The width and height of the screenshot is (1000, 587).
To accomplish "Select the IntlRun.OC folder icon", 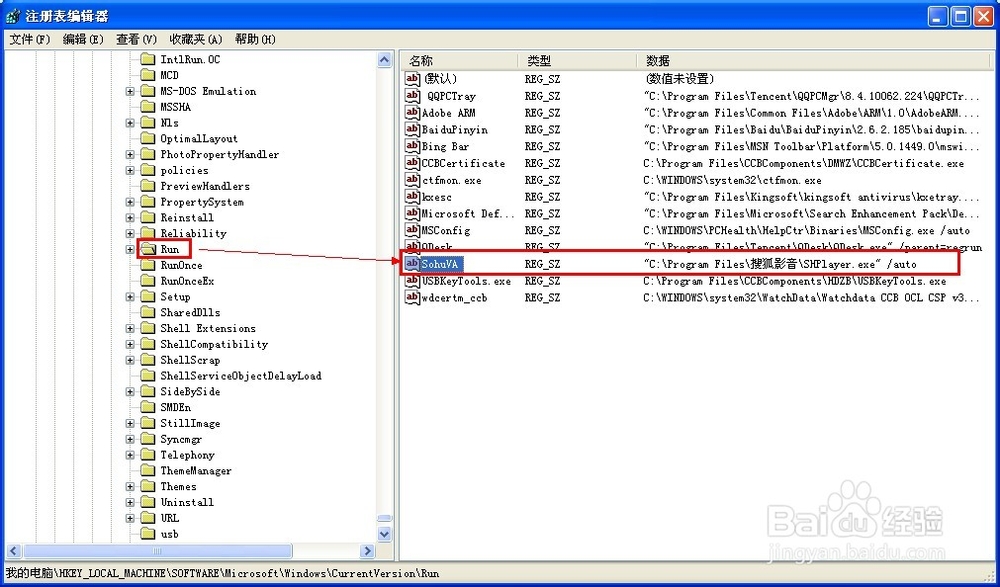I will (148, 59).
